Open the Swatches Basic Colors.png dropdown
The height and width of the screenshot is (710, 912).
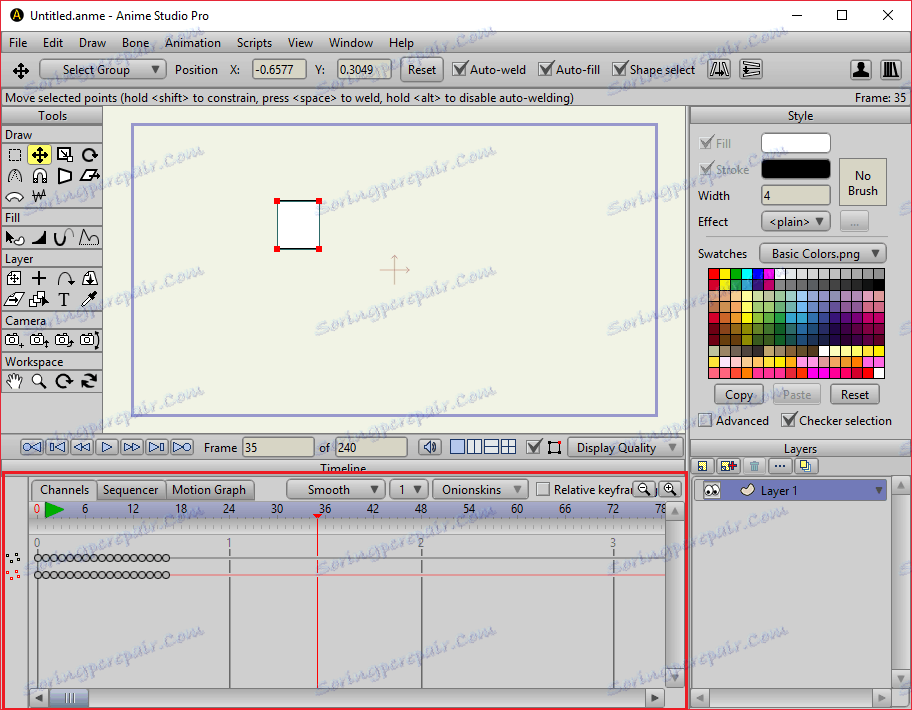point(823,254)
